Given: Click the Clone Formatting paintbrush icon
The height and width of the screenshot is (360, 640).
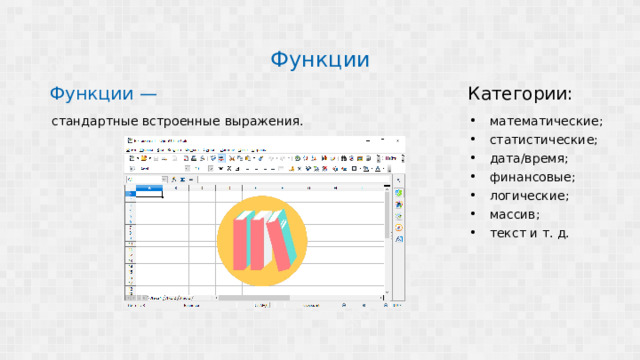Looking at the screenshot, I should [260, 158].
